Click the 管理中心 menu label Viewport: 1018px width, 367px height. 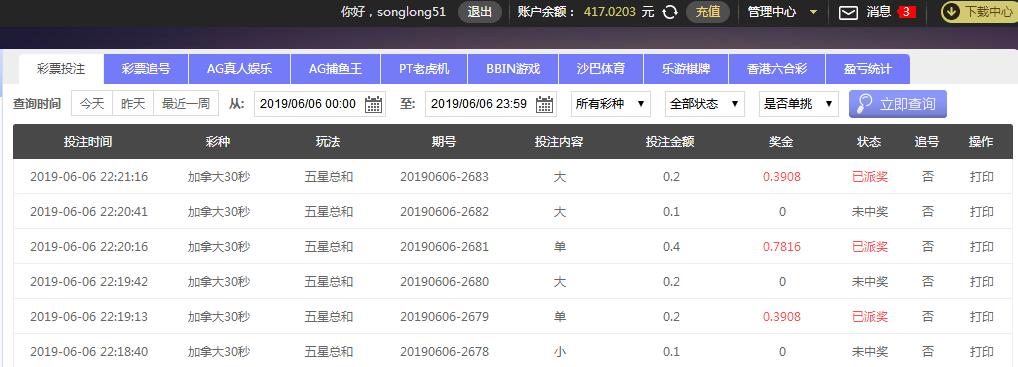(773, 12)
